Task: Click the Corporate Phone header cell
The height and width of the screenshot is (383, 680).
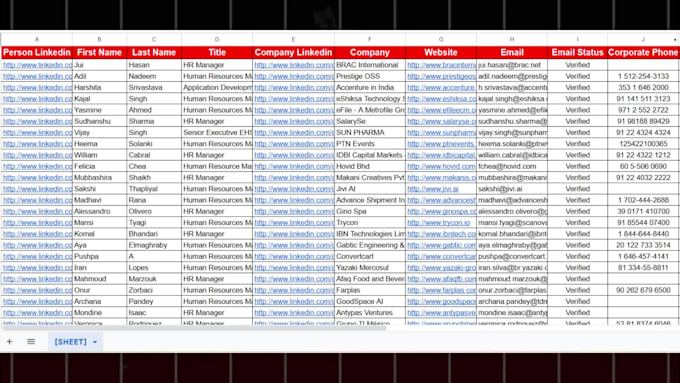Action: [643, 52]
